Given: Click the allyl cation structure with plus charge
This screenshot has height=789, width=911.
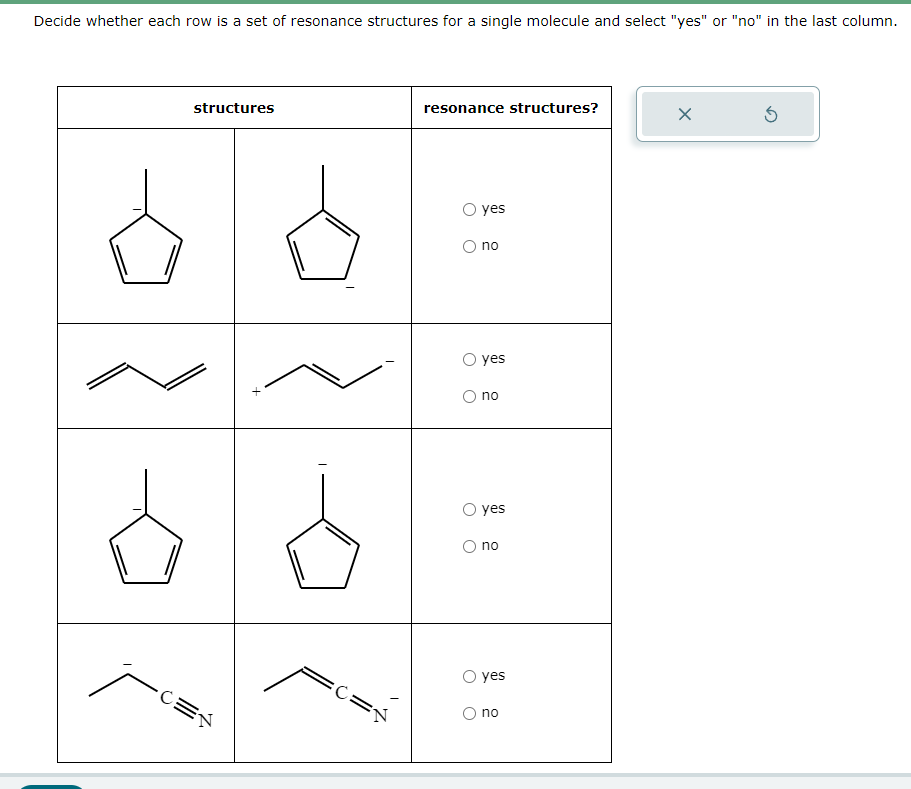Looking at the screenshot, I should 322,375.
